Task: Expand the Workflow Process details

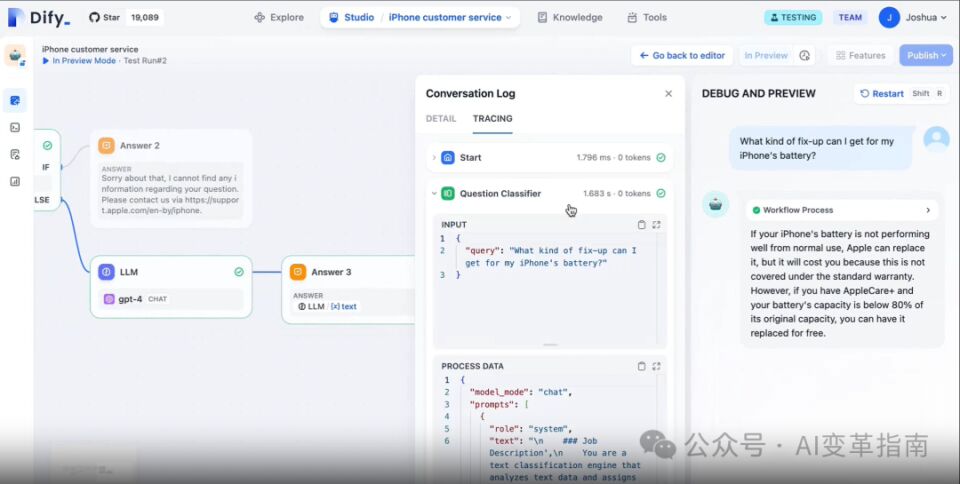Action: (928, 210)
